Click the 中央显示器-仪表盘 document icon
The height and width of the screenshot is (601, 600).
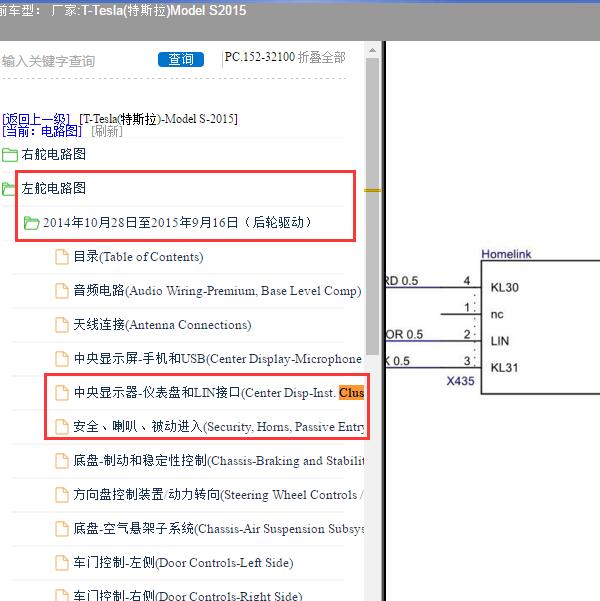pyautogui.click(x=62, y=393)
